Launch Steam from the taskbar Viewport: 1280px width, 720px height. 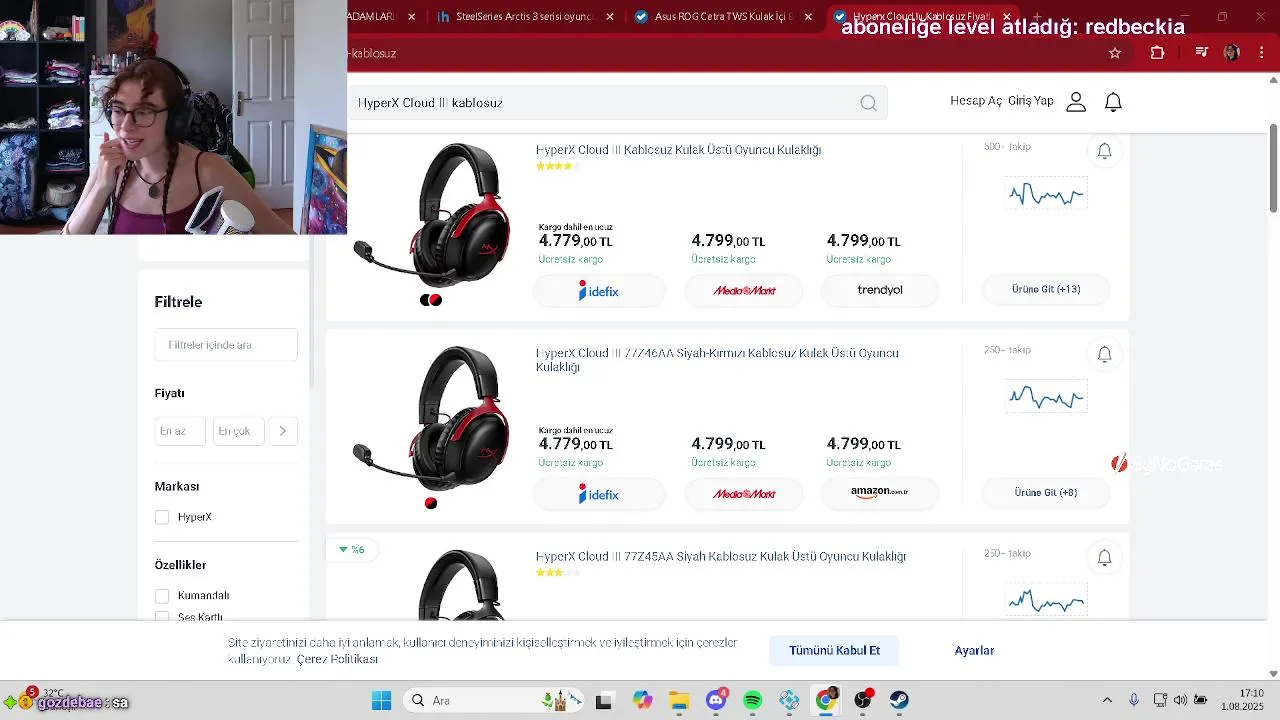click(899, 701)
